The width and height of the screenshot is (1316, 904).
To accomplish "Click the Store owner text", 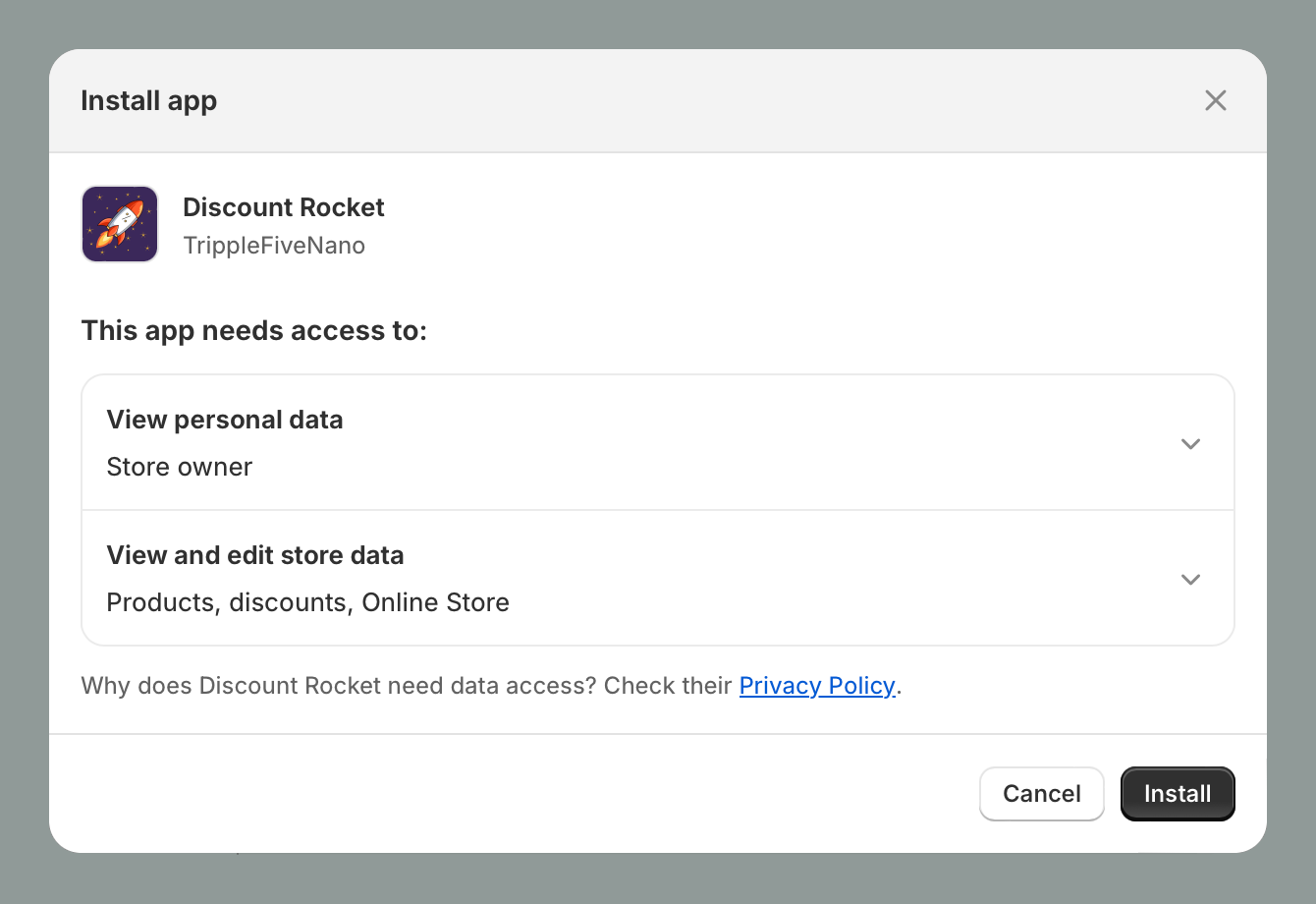I will (x=180, y=467).
